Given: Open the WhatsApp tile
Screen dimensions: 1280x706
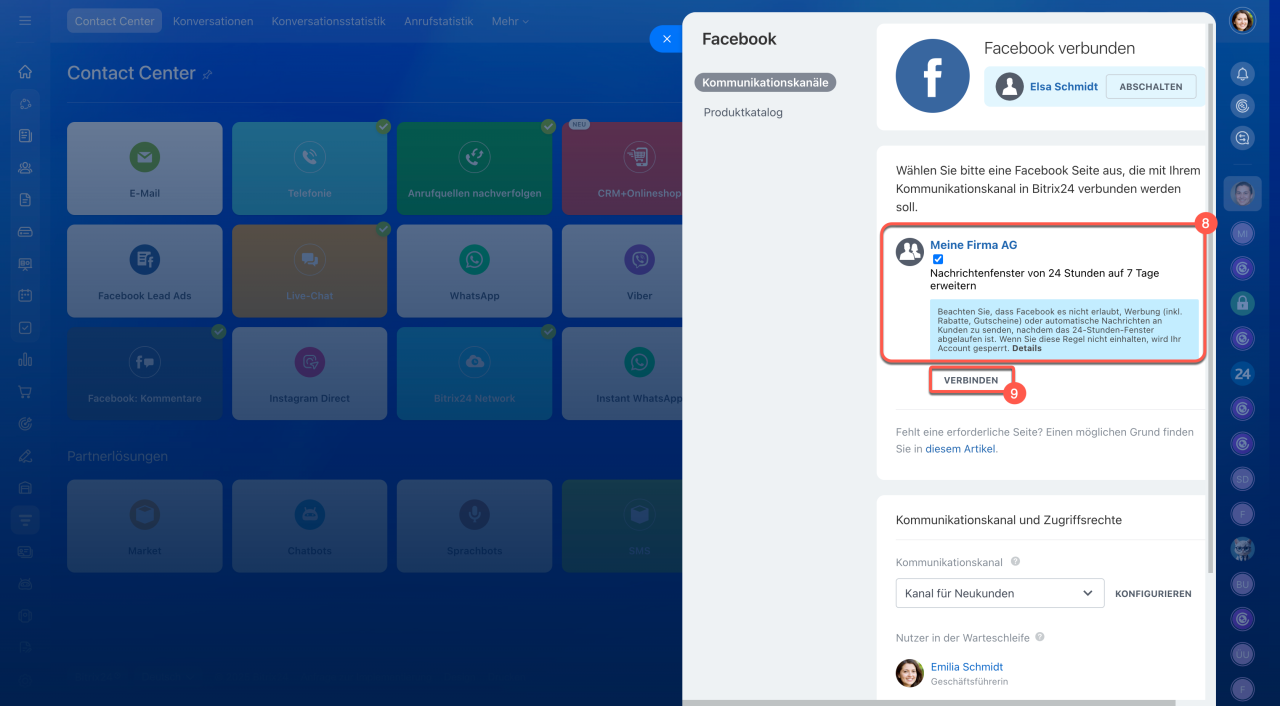Looking at the screenshot, I should (475, 271).
